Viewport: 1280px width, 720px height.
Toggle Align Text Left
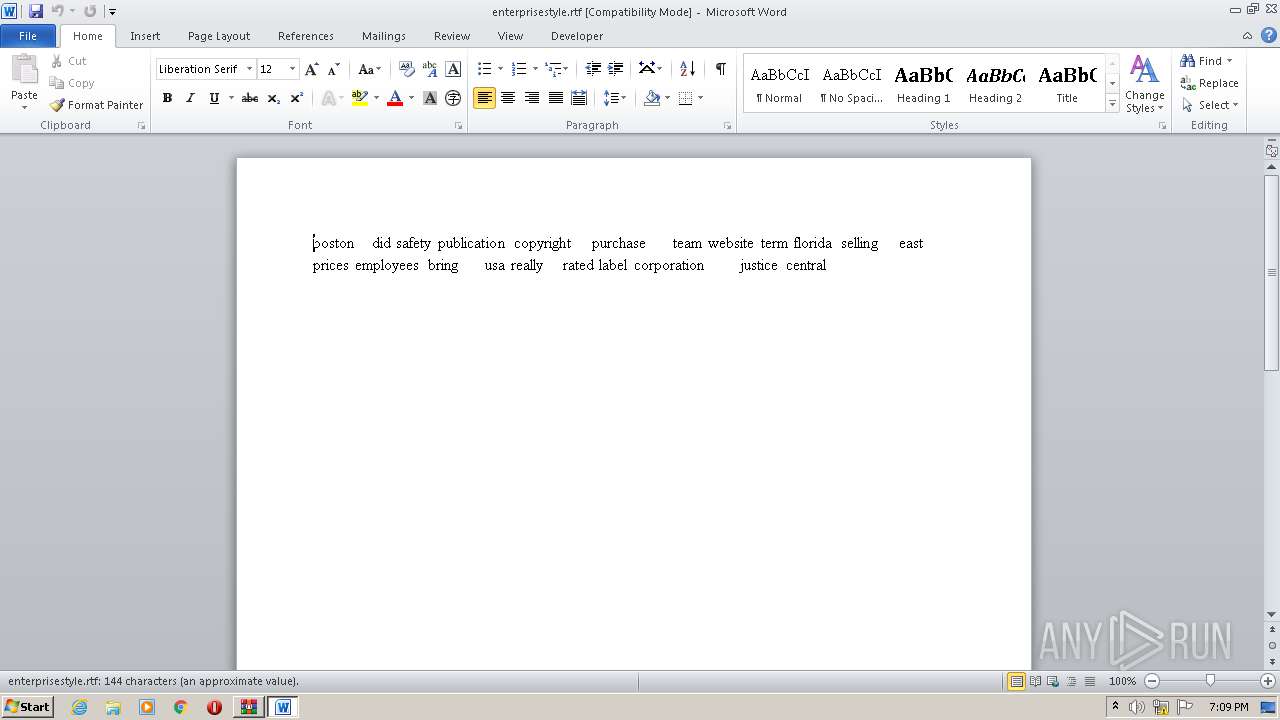(x=485, y=98)
